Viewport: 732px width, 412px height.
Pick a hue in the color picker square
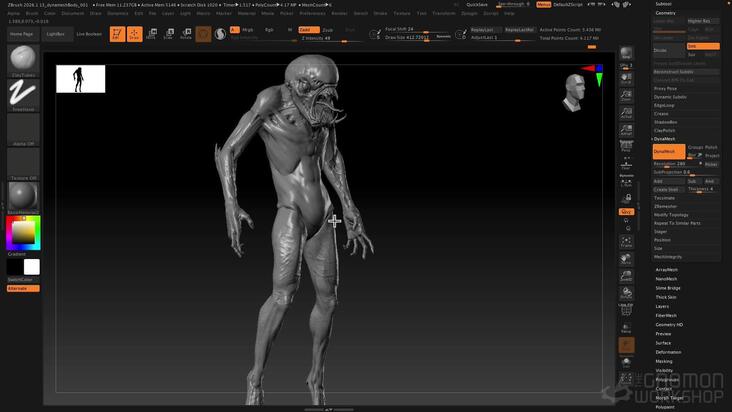point(23,232)
